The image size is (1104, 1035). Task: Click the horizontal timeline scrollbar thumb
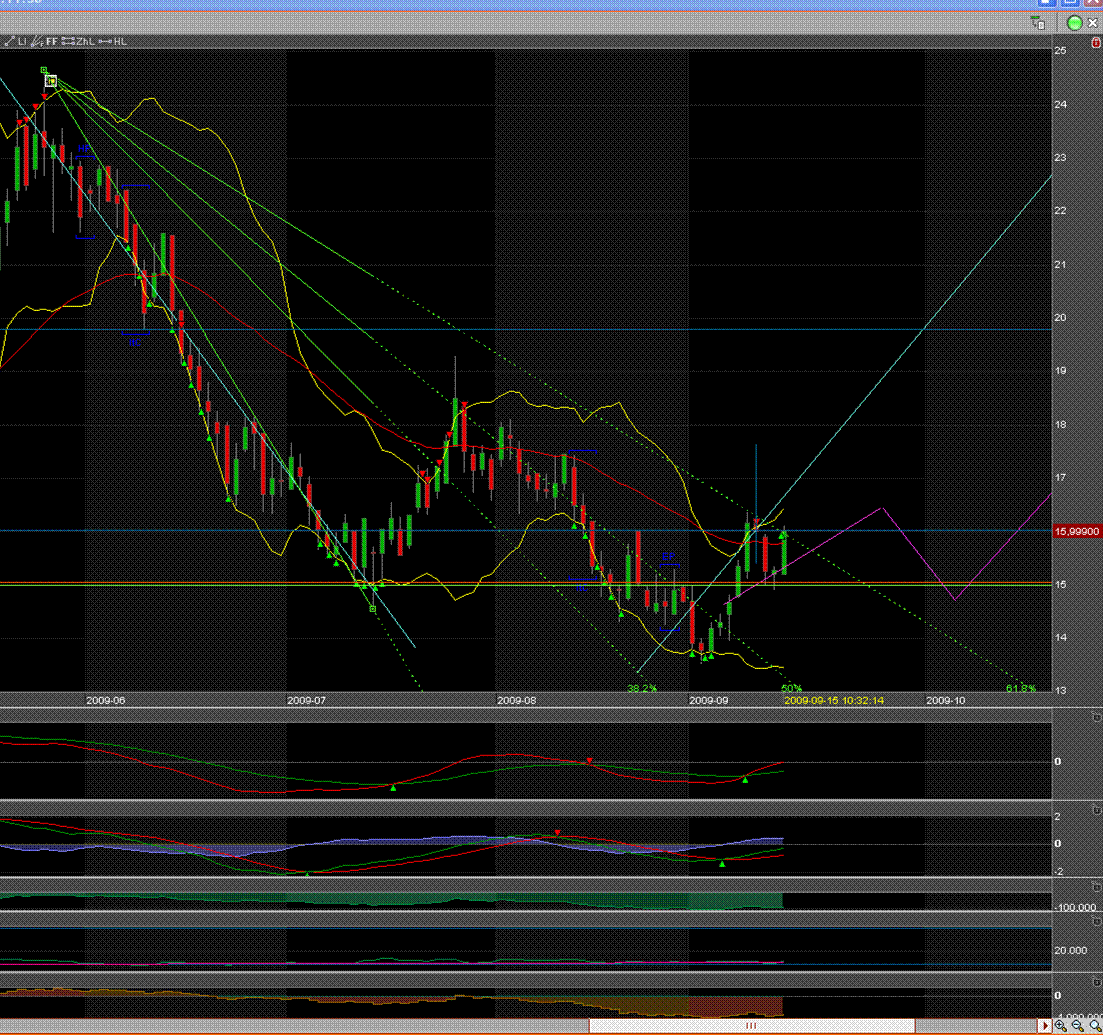tap(751, 1026)
